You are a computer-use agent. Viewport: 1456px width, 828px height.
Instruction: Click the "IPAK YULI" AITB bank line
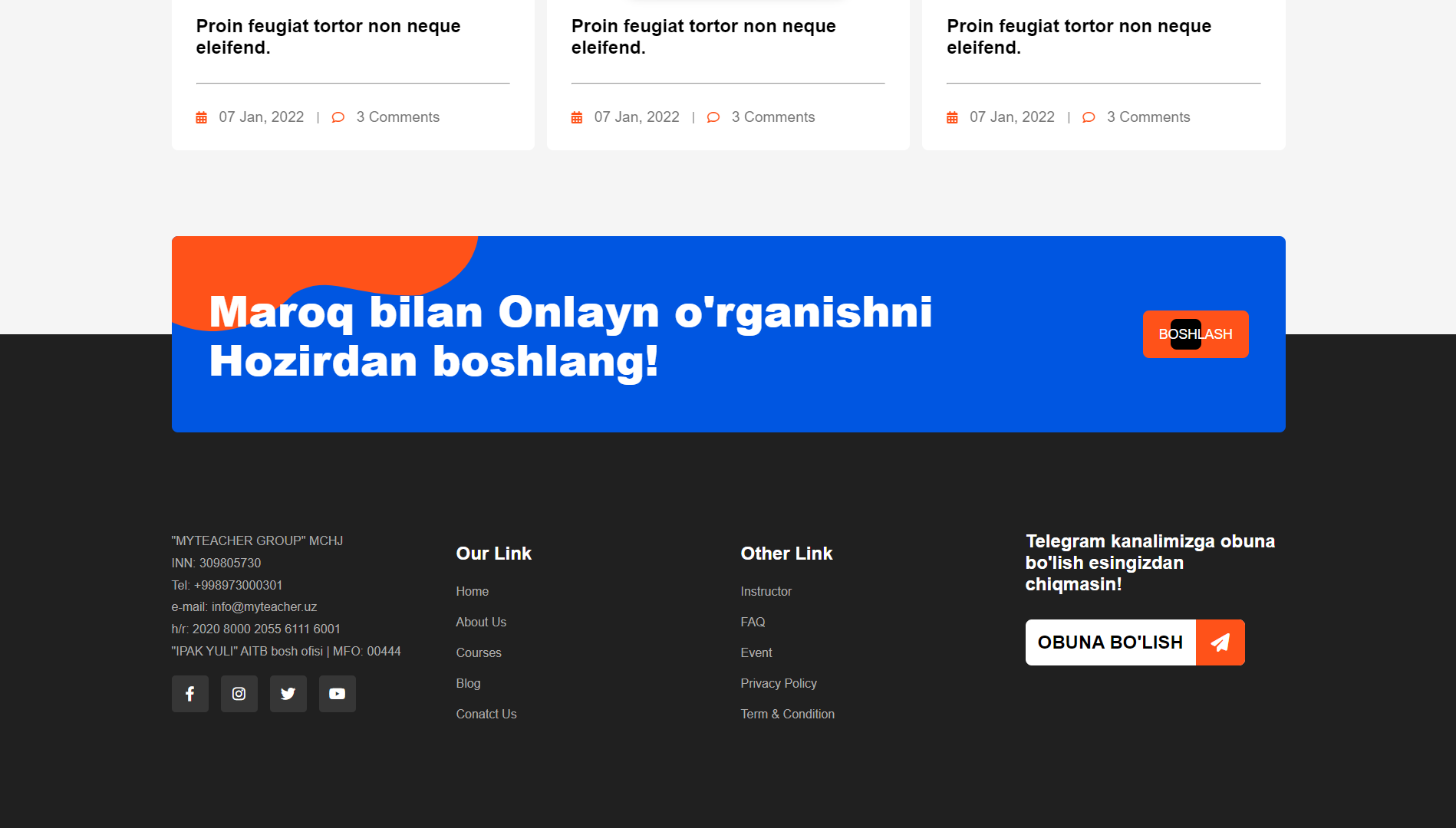coord(286,651)
